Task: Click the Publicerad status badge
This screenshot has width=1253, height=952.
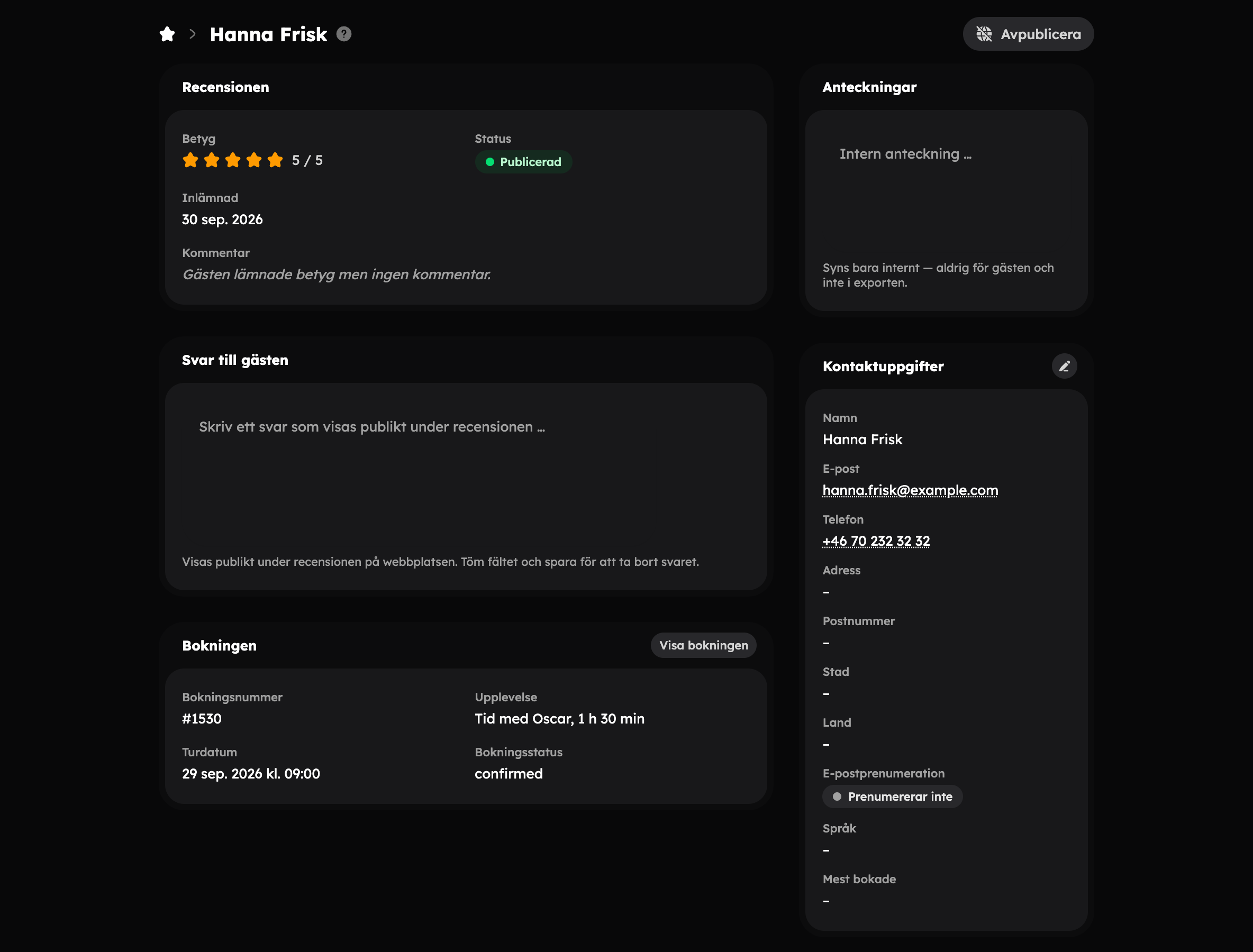Action: tap(523, 162)
